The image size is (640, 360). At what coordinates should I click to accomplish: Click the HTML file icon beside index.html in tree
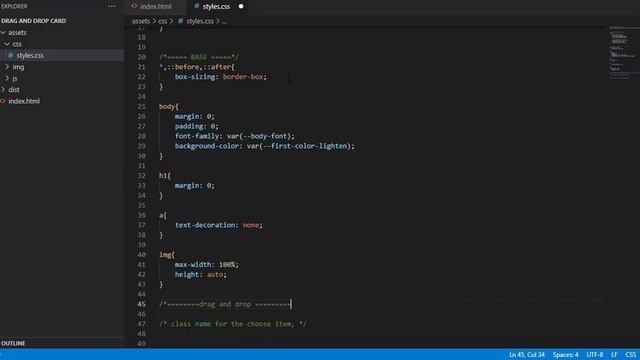[3, 101]
